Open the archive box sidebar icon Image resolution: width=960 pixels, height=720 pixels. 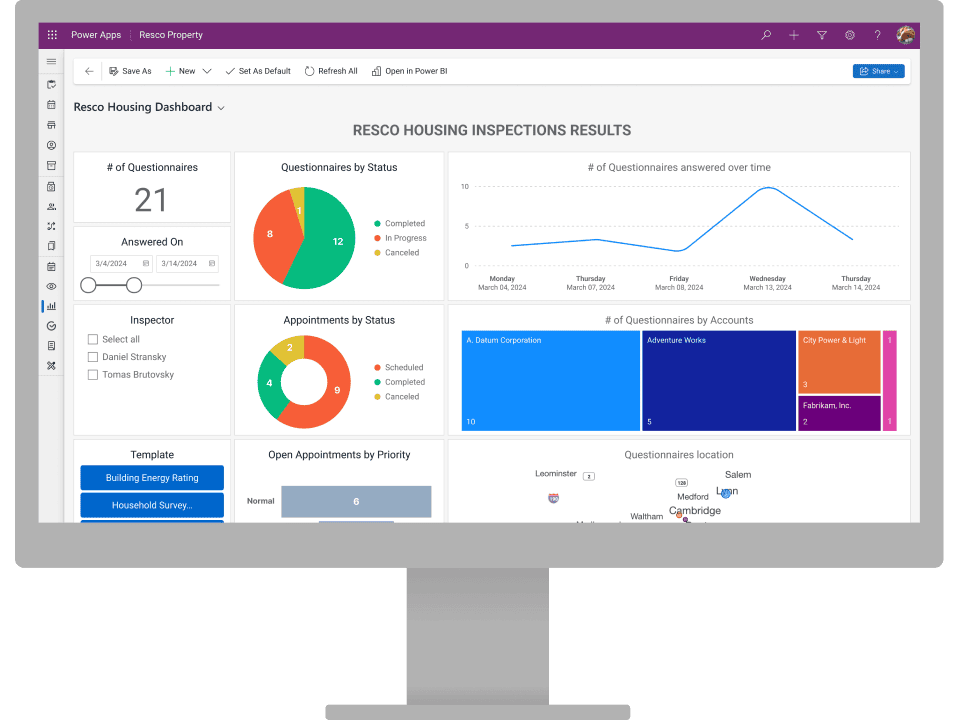pyautogui.click(x=51, y=165)
